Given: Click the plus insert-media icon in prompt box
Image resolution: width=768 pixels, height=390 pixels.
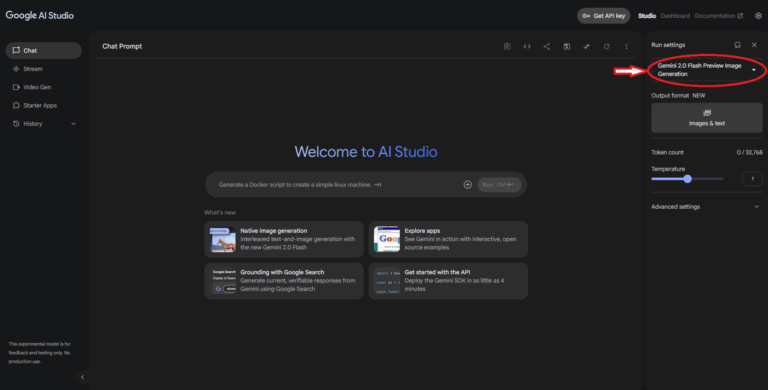Looking at the screenshot, I should click(467, 185).
